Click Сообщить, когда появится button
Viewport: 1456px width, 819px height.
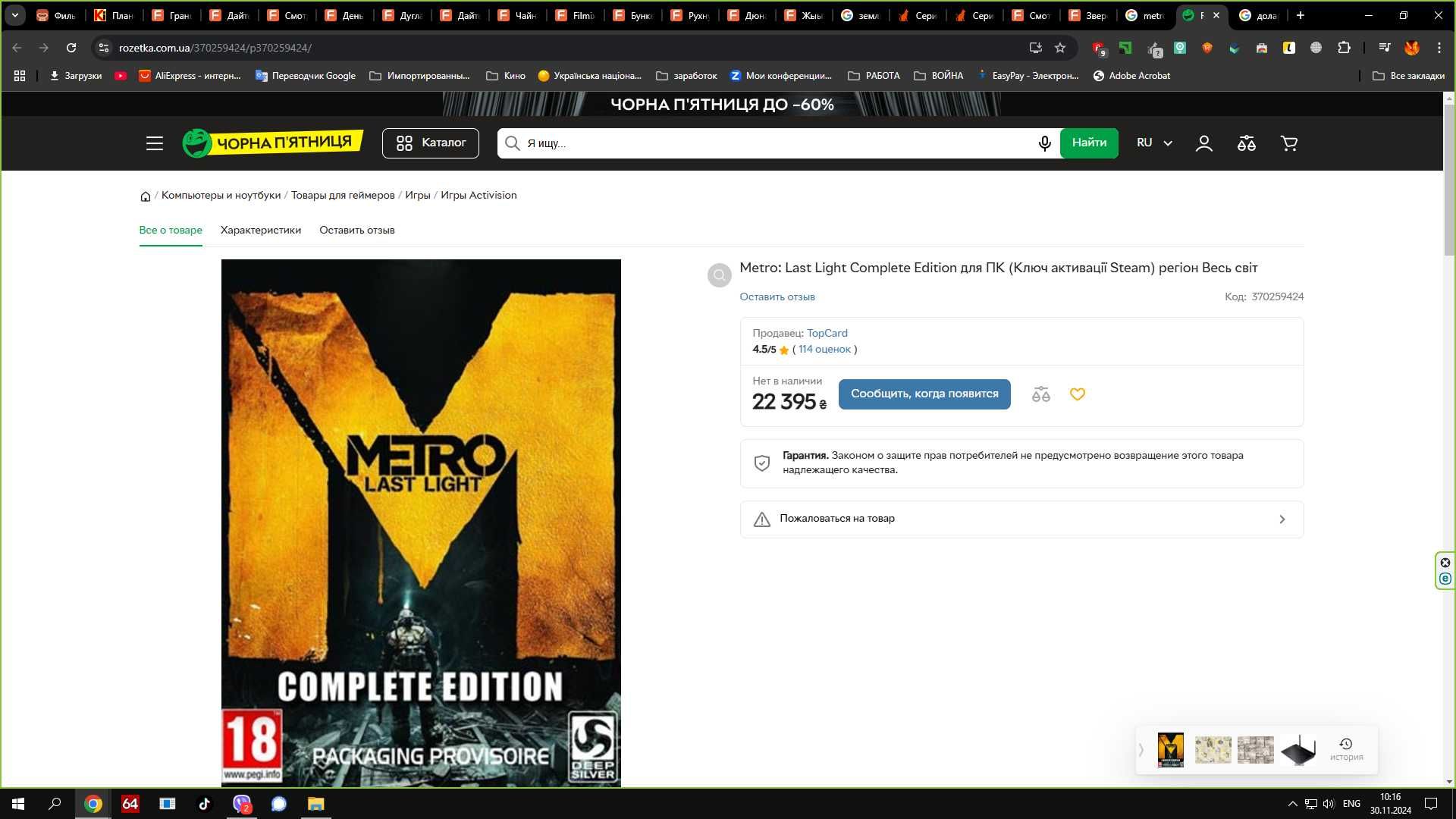pyautogui.click(x=924, y=394)
